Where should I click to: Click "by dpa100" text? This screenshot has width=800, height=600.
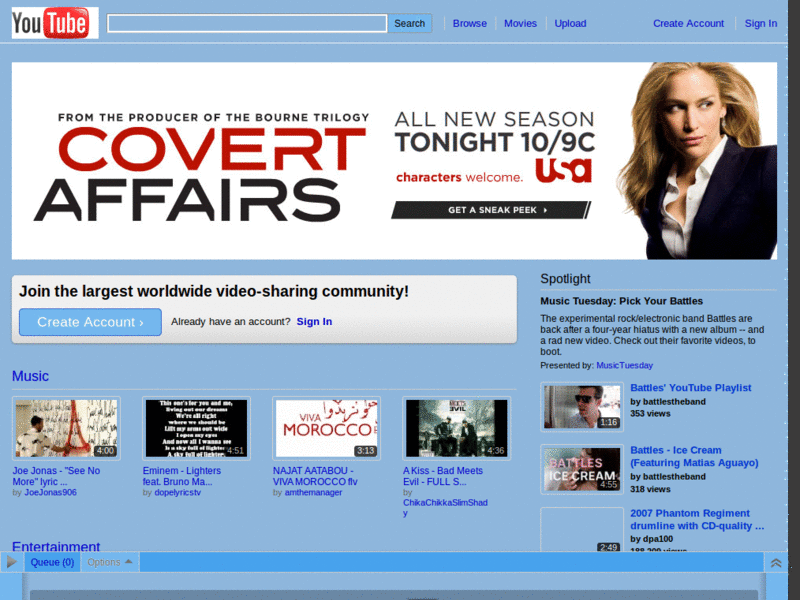pos(652,539)
